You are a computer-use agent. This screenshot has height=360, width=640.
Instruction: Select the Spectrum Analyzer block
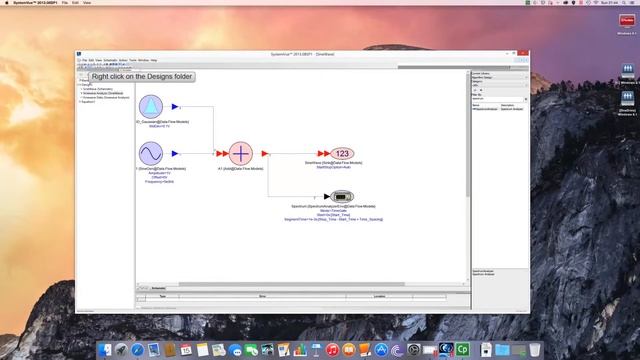(x=342, y=197)
